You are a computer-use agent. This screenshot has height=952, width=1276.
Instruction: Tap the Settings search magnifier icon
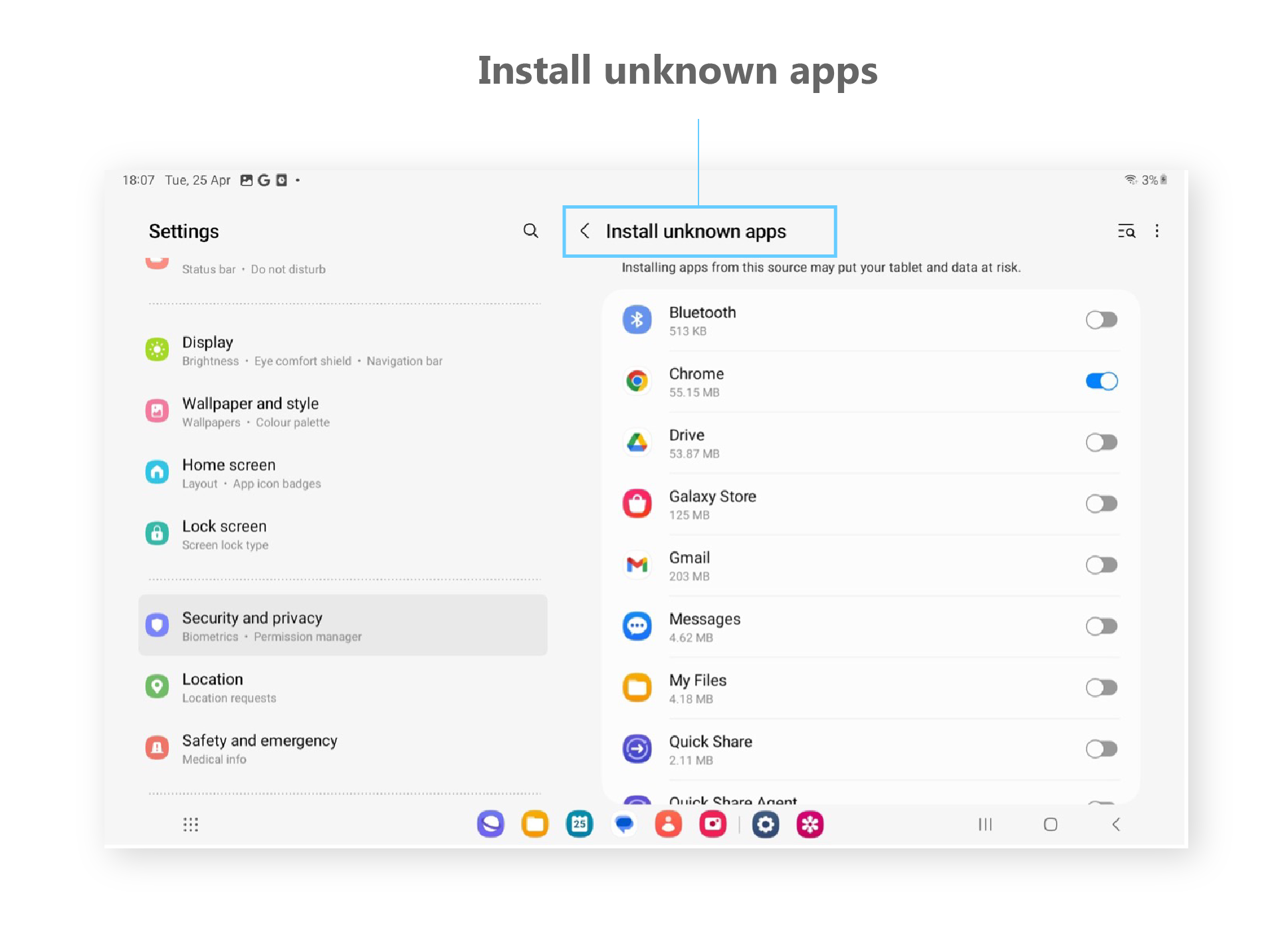click(x=530, y=231)
